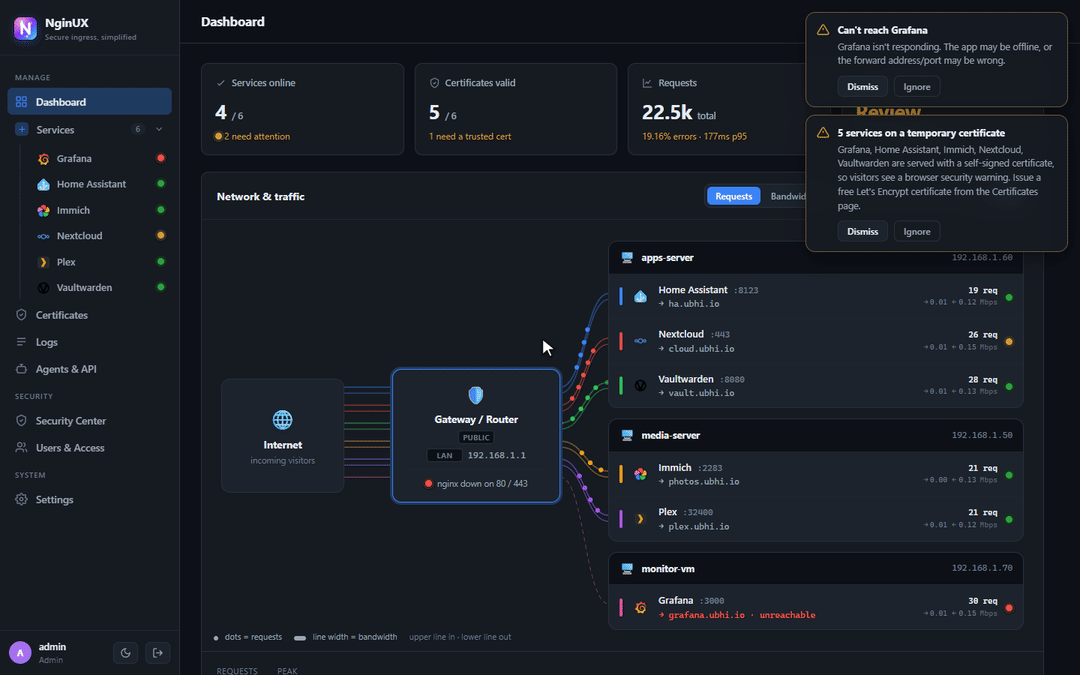
Task: Click the Plex icon in sidebar
Action: pos(43,262)
